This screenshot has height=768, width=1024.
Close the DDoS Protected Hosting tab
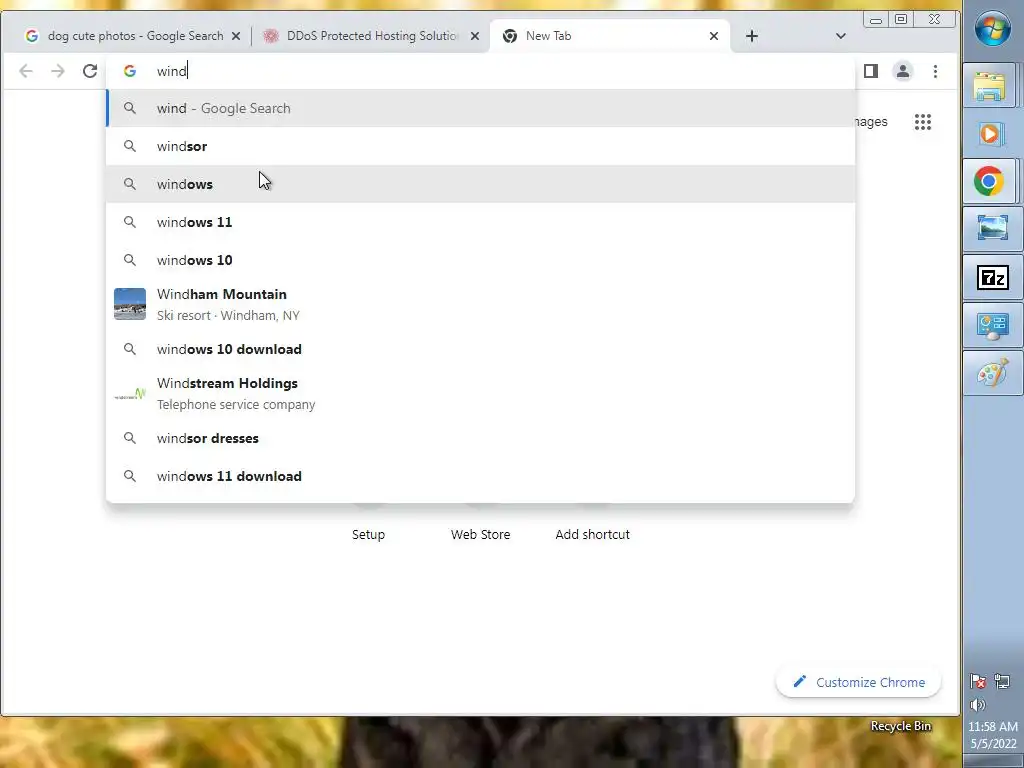tap(475, 36)
